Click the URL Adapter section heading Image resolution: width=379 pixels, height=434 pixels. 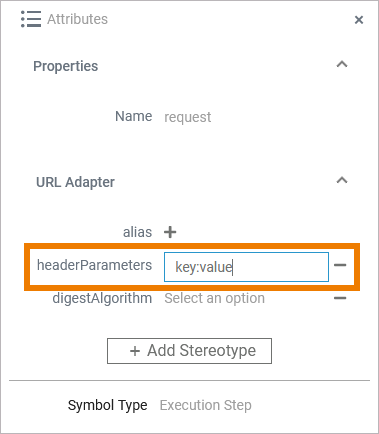coord(75,182)
